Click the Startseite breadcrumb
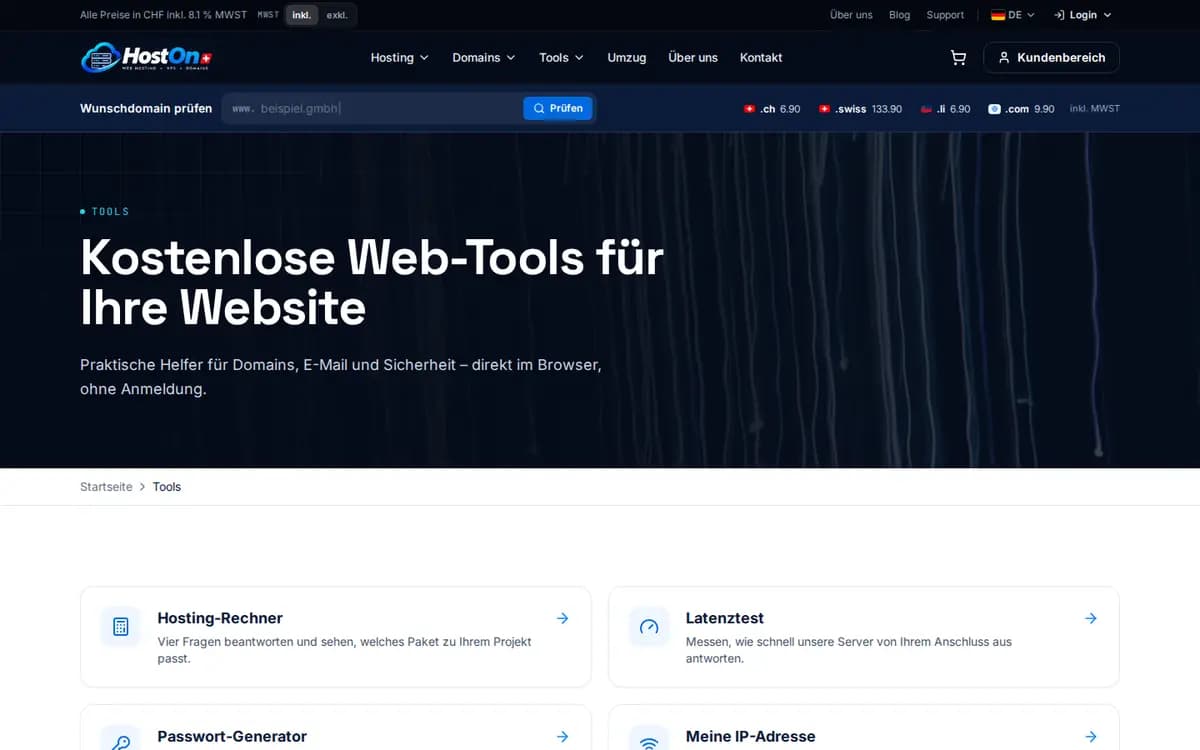The image size is (1200, 750). point(106,487)
